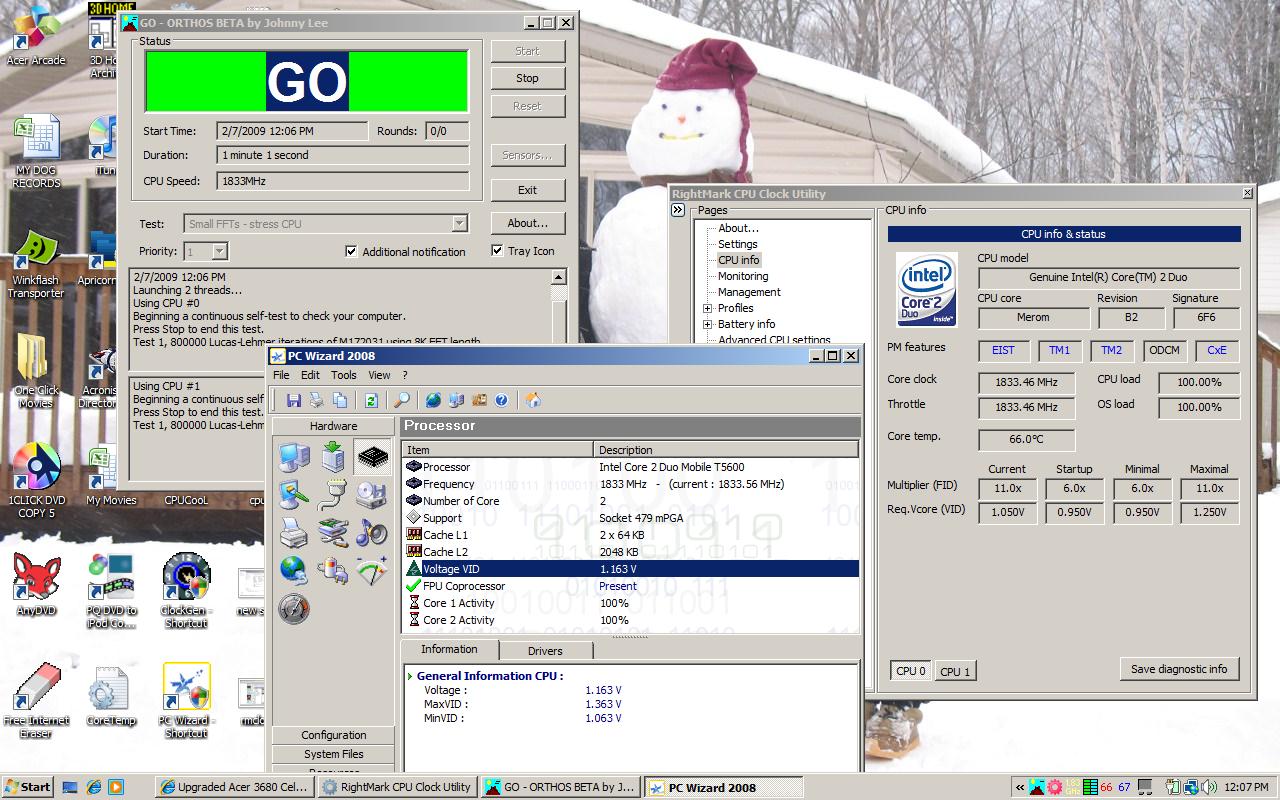Click the ORTHOS log scrollbar up arrow
The image size is (1280, 800).
coord(559,277)
